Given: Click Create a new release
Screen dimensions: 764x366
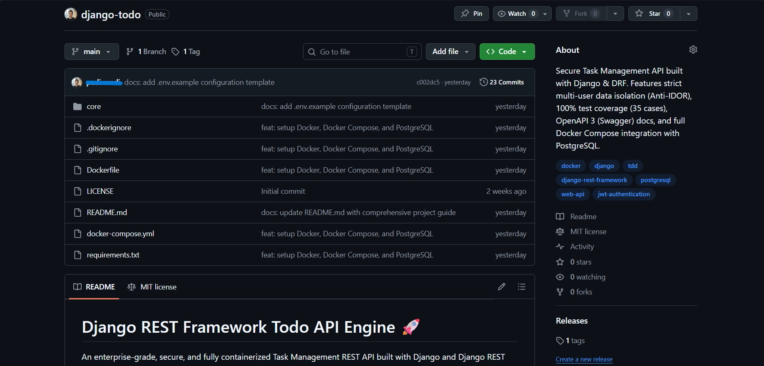Looking at the screenshot, I should coord(584,360).
